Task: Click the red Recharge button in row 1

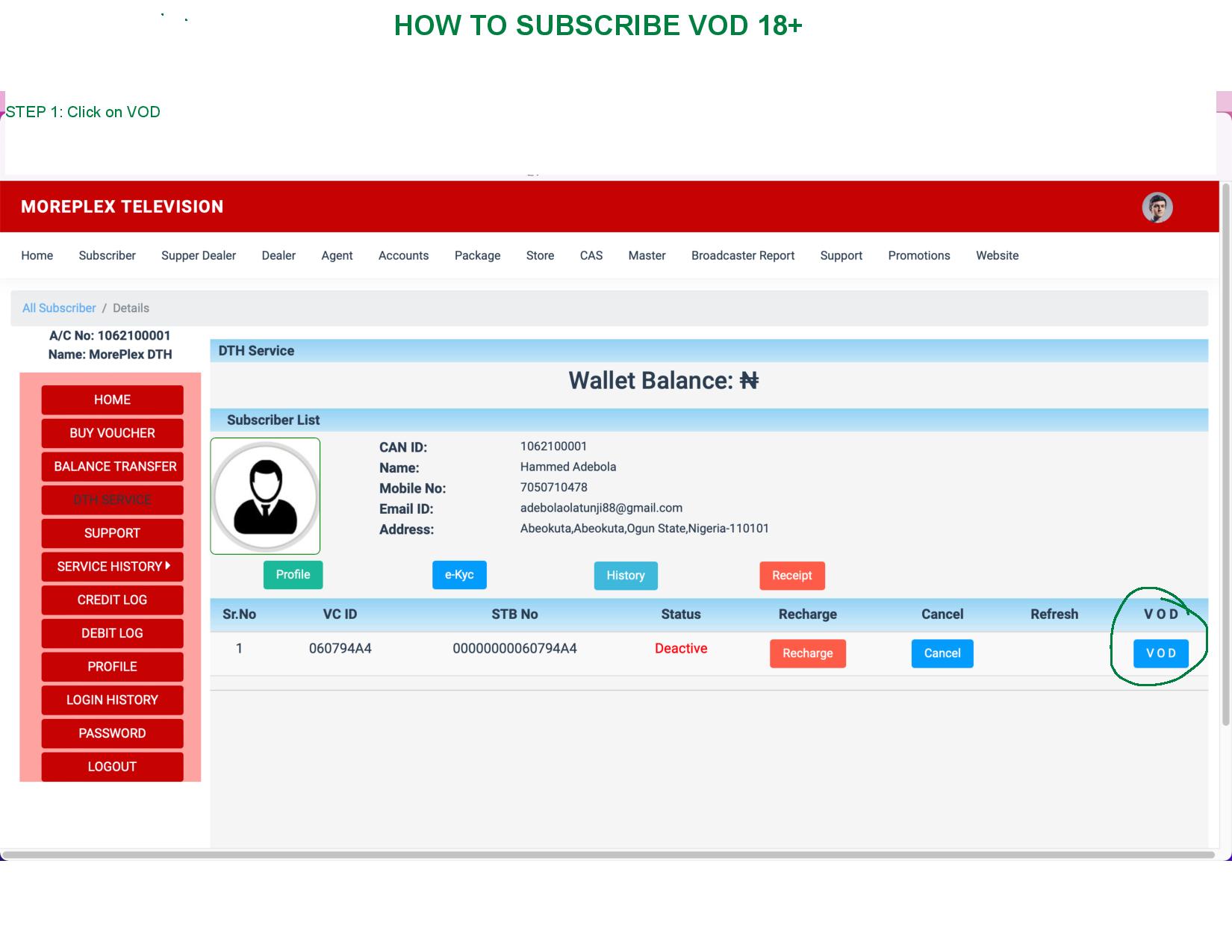Action: (x=808, y=653)
